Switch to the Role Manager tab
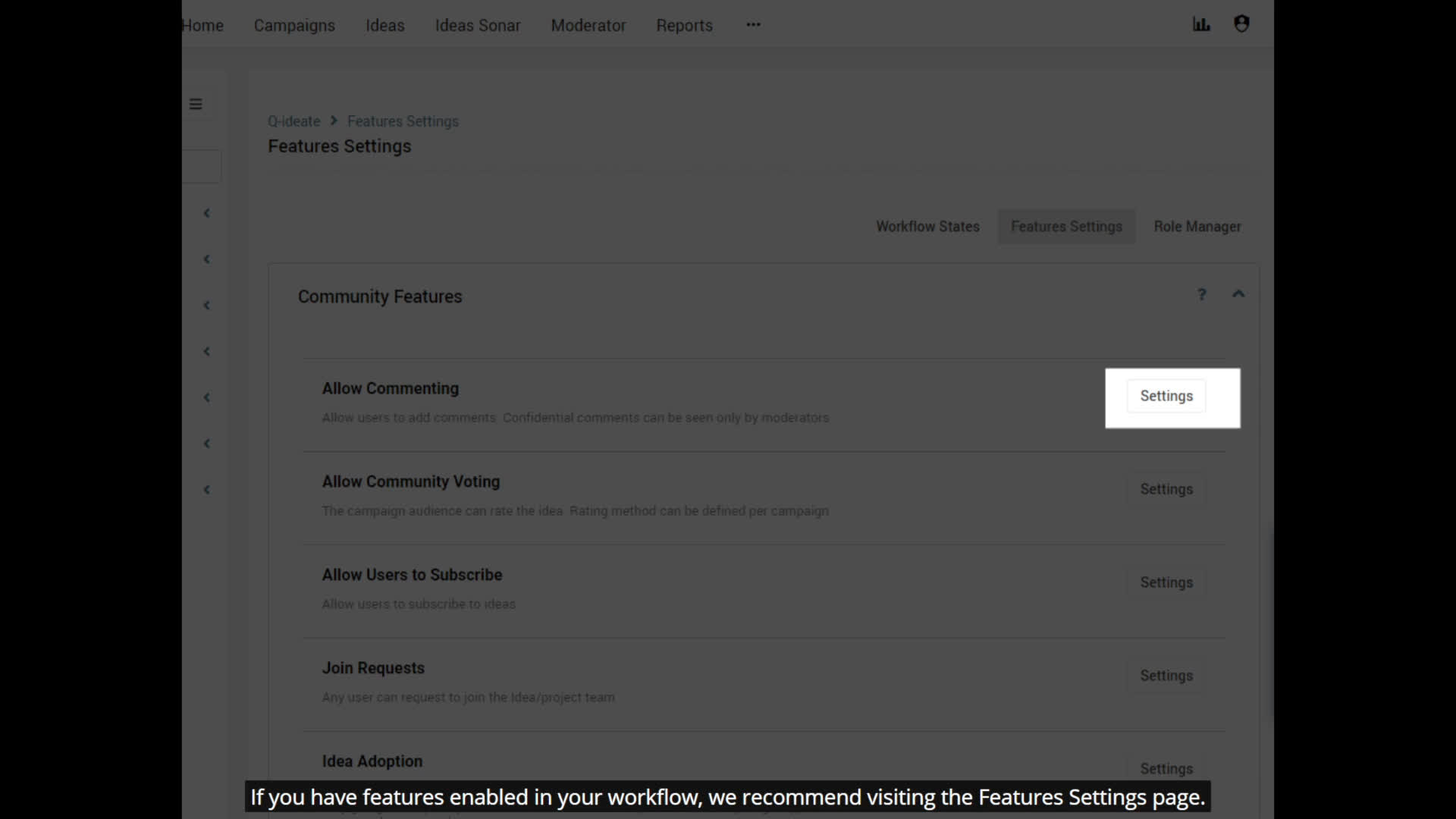 (1197, 227)
